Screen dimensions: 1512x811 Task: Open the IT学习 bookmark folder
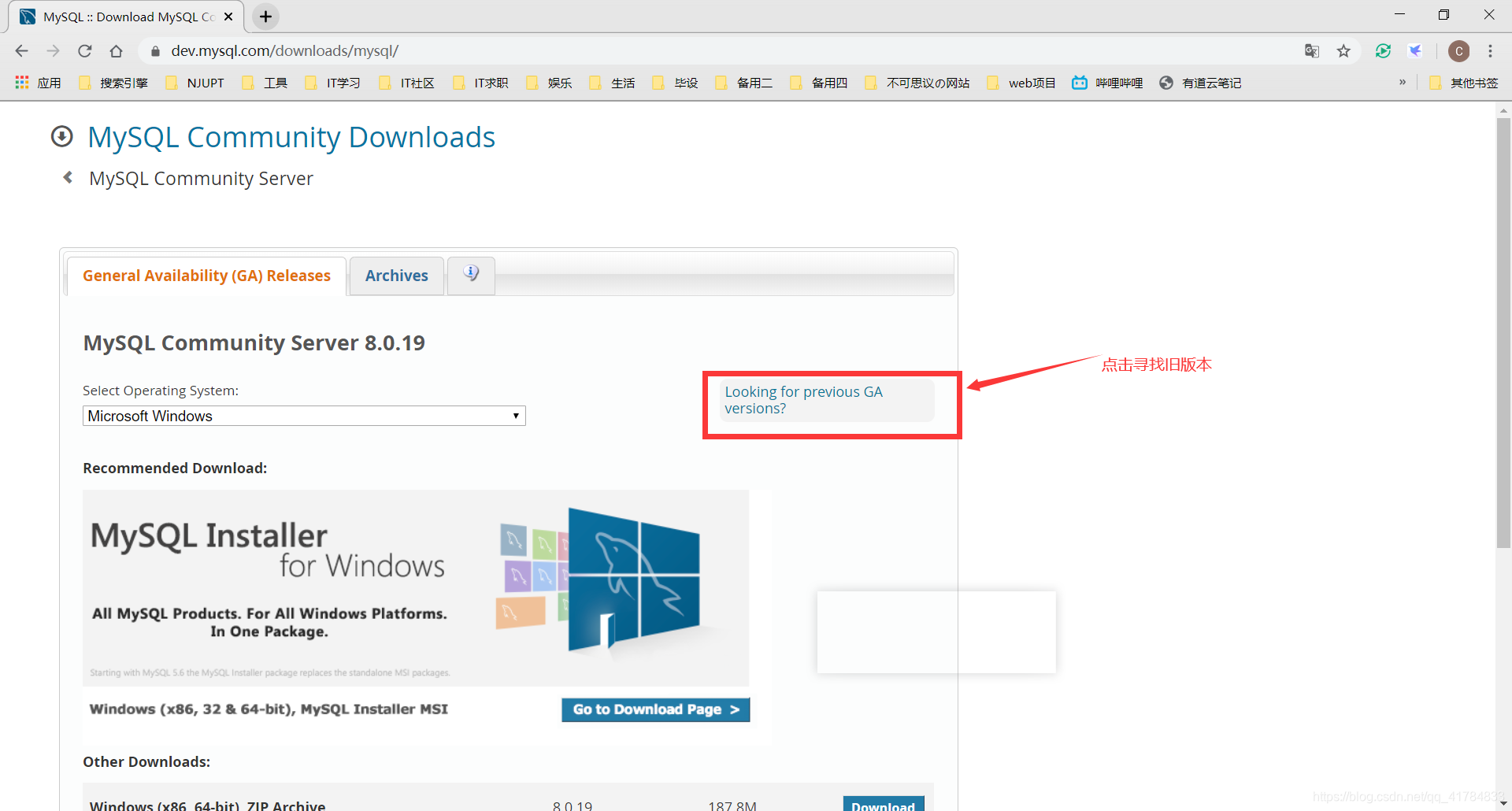pyautogui.click(x=333, y=83)
